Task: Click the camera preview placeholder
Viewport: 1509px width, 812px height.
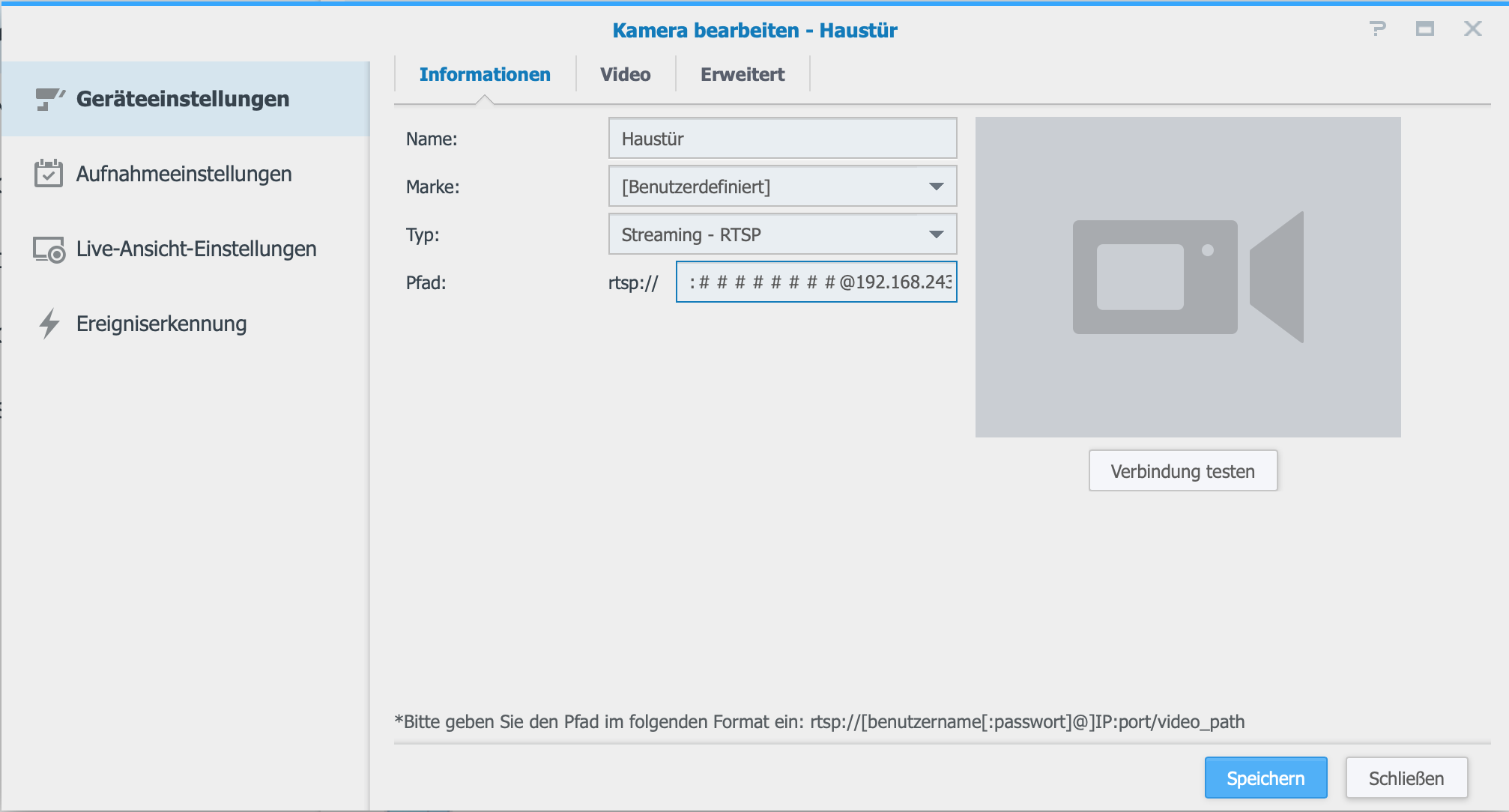Action: (1188, 277)
